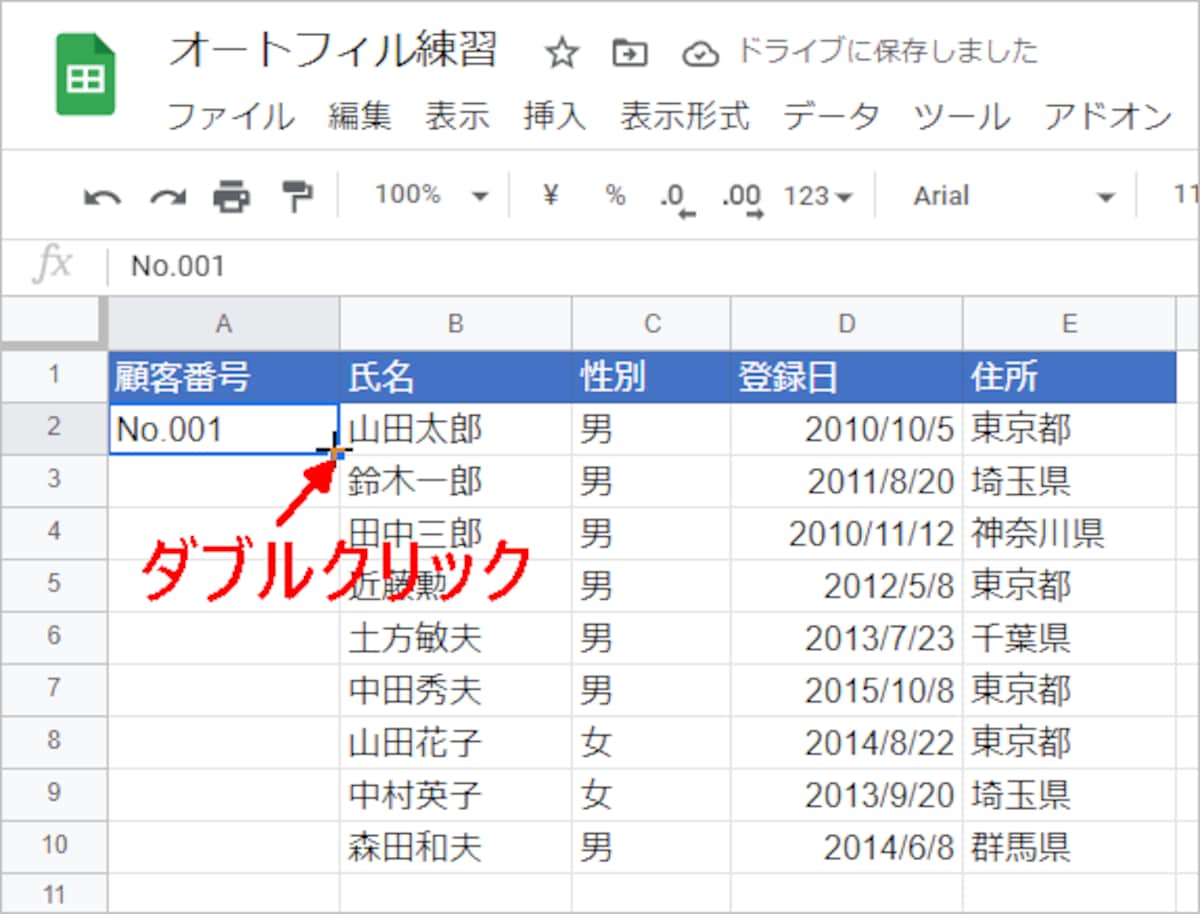The height and width of the screenshot is (914, 1200).
Task: Select the date cell 2013/7/23
Action: pos(847,637)
